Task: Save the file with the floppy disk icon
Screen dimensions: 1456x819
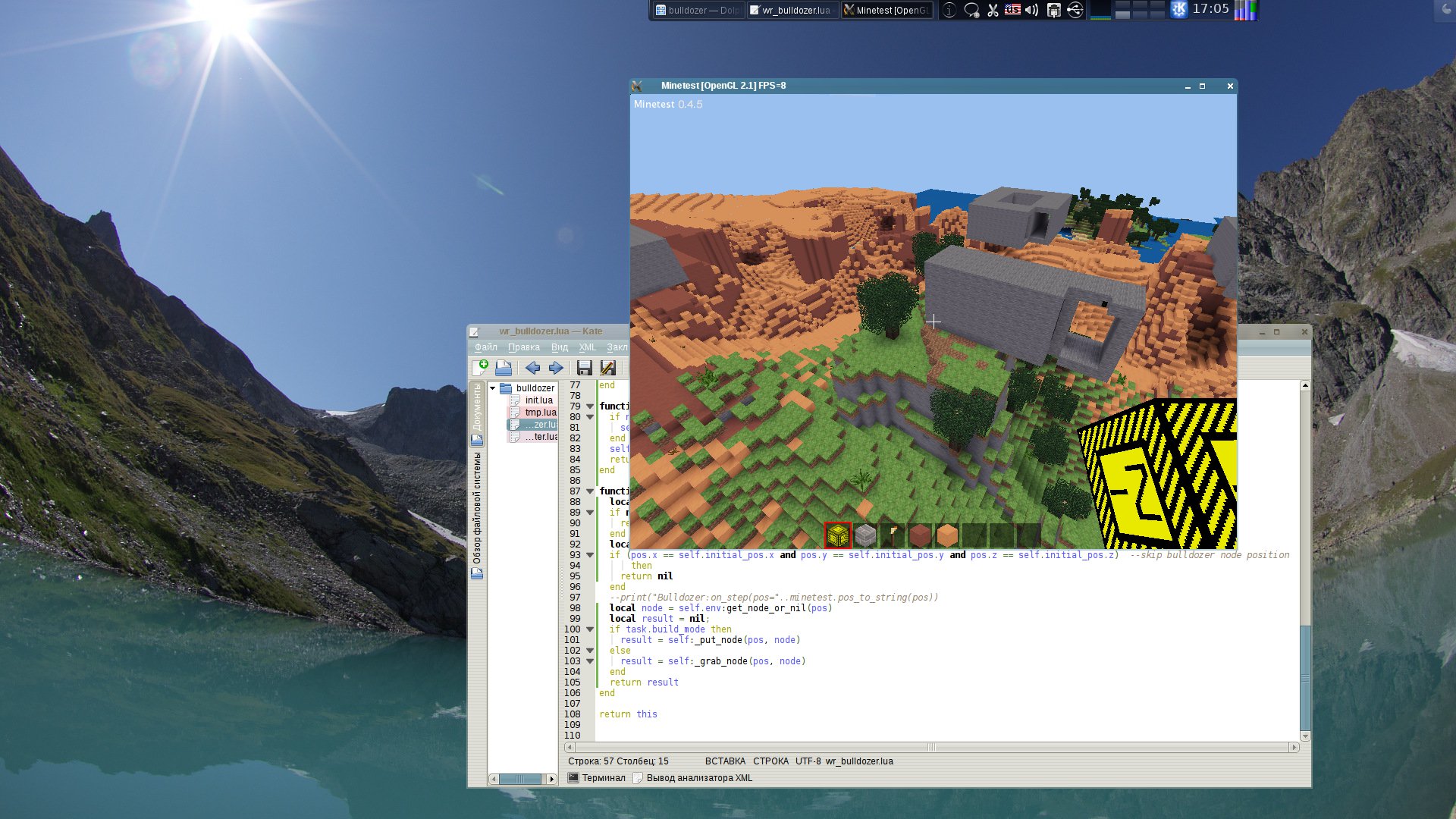Action: tap(584, 368)
